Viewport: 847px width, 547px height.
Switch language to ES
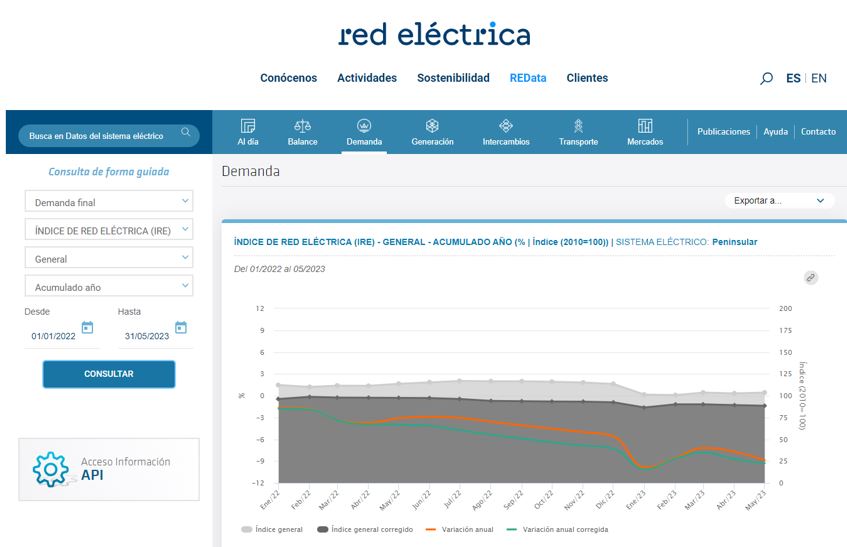coord(793,78)
